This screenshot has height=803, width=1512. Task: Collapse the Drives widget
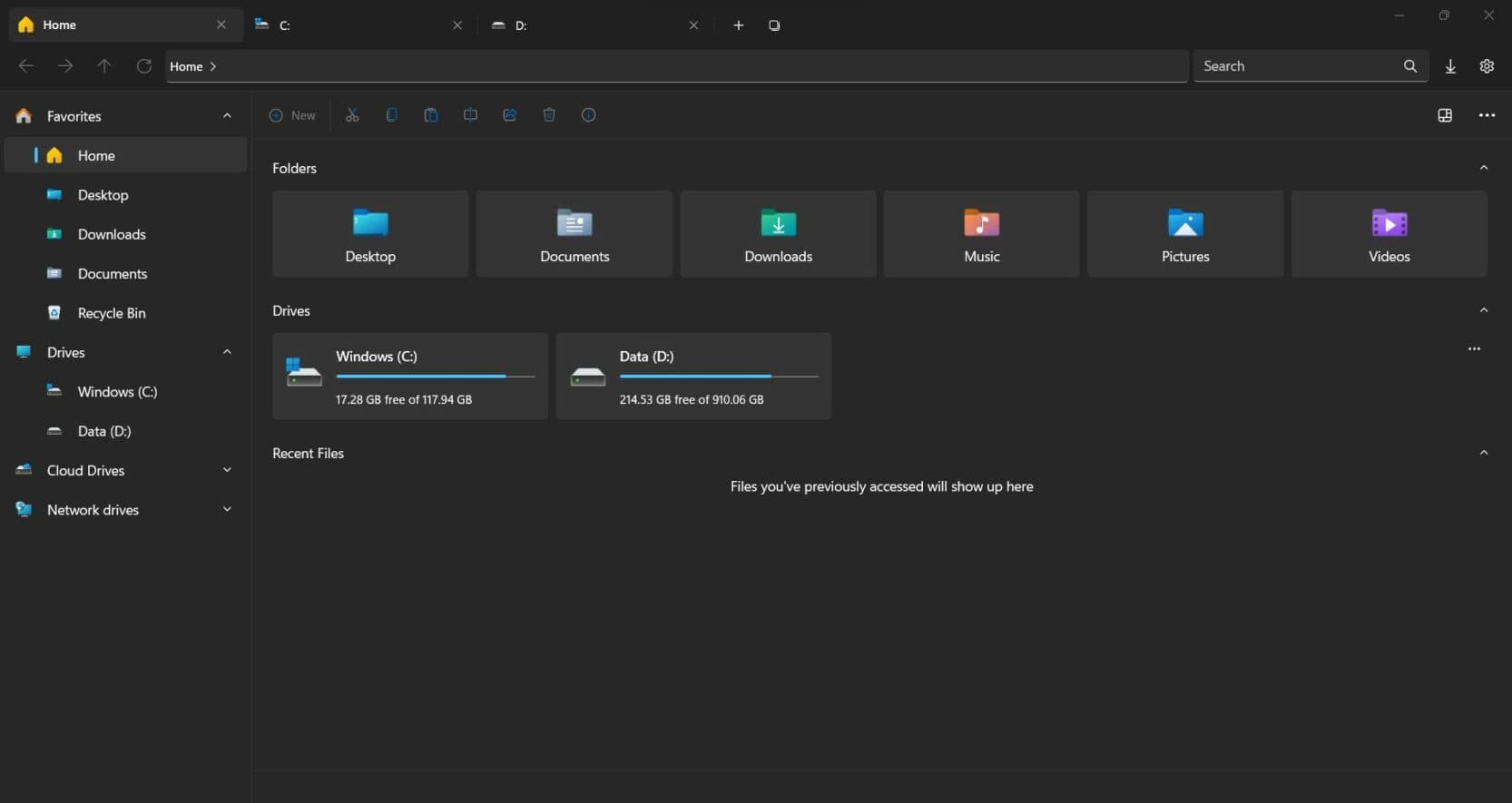[1484, 310]
